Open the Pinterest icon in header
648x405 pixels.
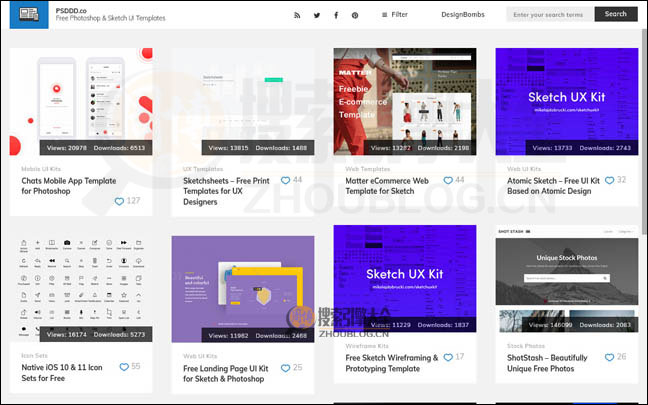pos(355,15)
